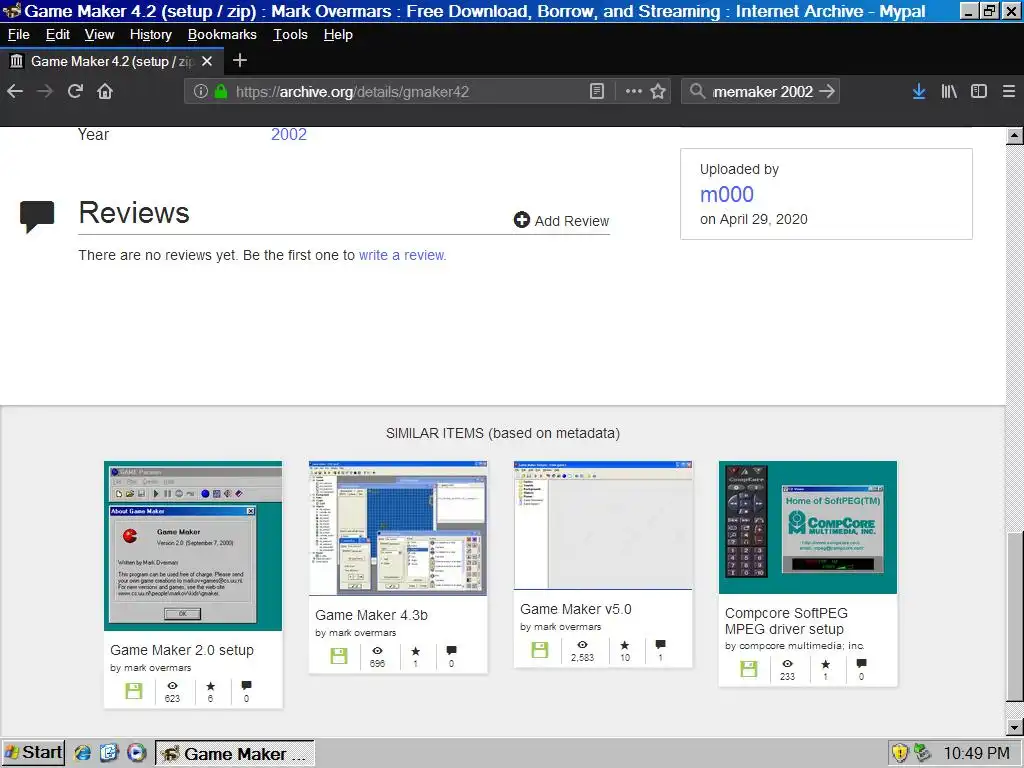Bookmark this page with star icon

(x=658, y=91)
